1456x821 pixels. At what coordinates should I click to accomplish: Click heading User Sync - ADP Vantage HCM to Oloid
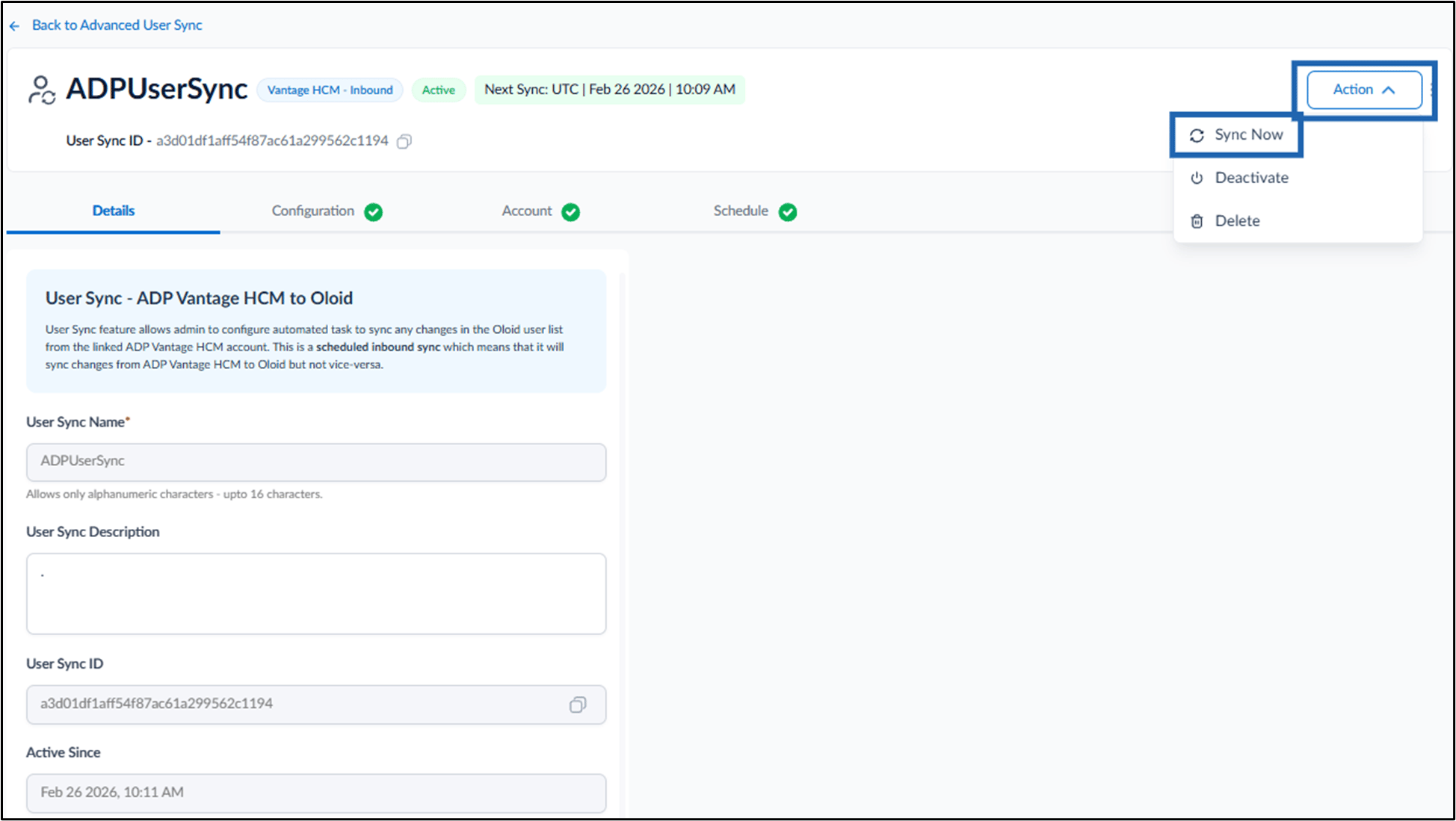click(x=199, y=298)
